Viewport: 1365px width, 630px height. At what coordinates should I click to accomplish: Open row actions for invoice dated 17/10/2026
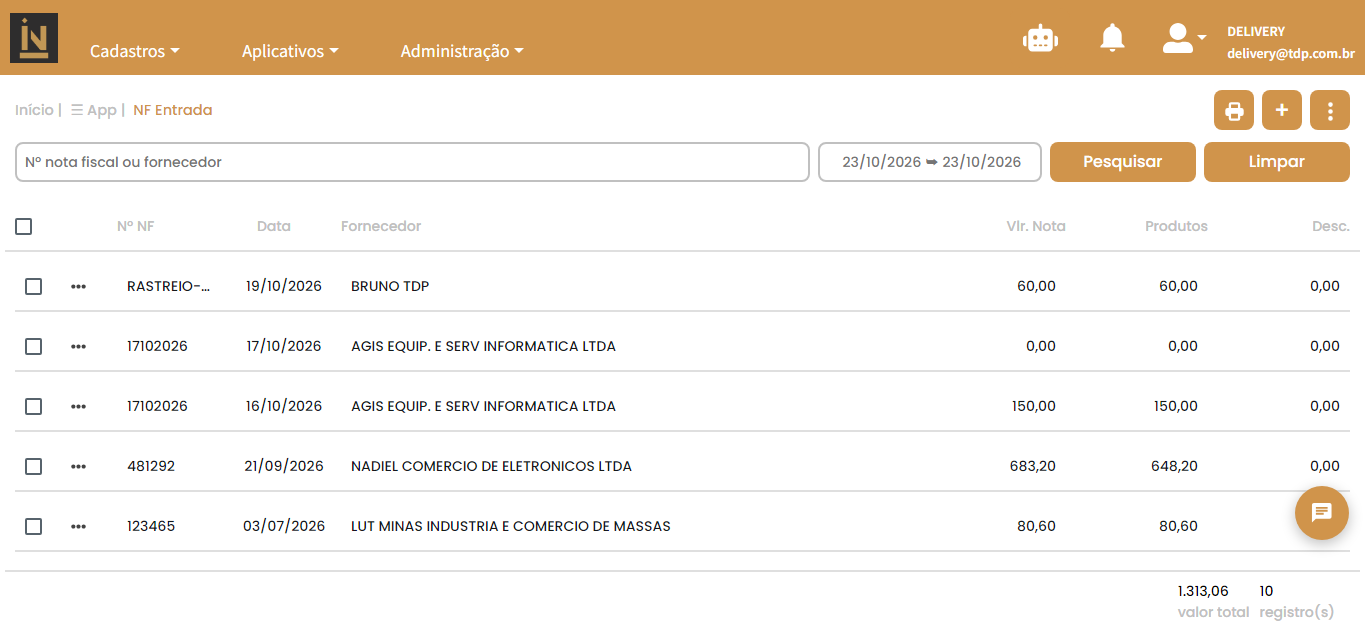78,347
